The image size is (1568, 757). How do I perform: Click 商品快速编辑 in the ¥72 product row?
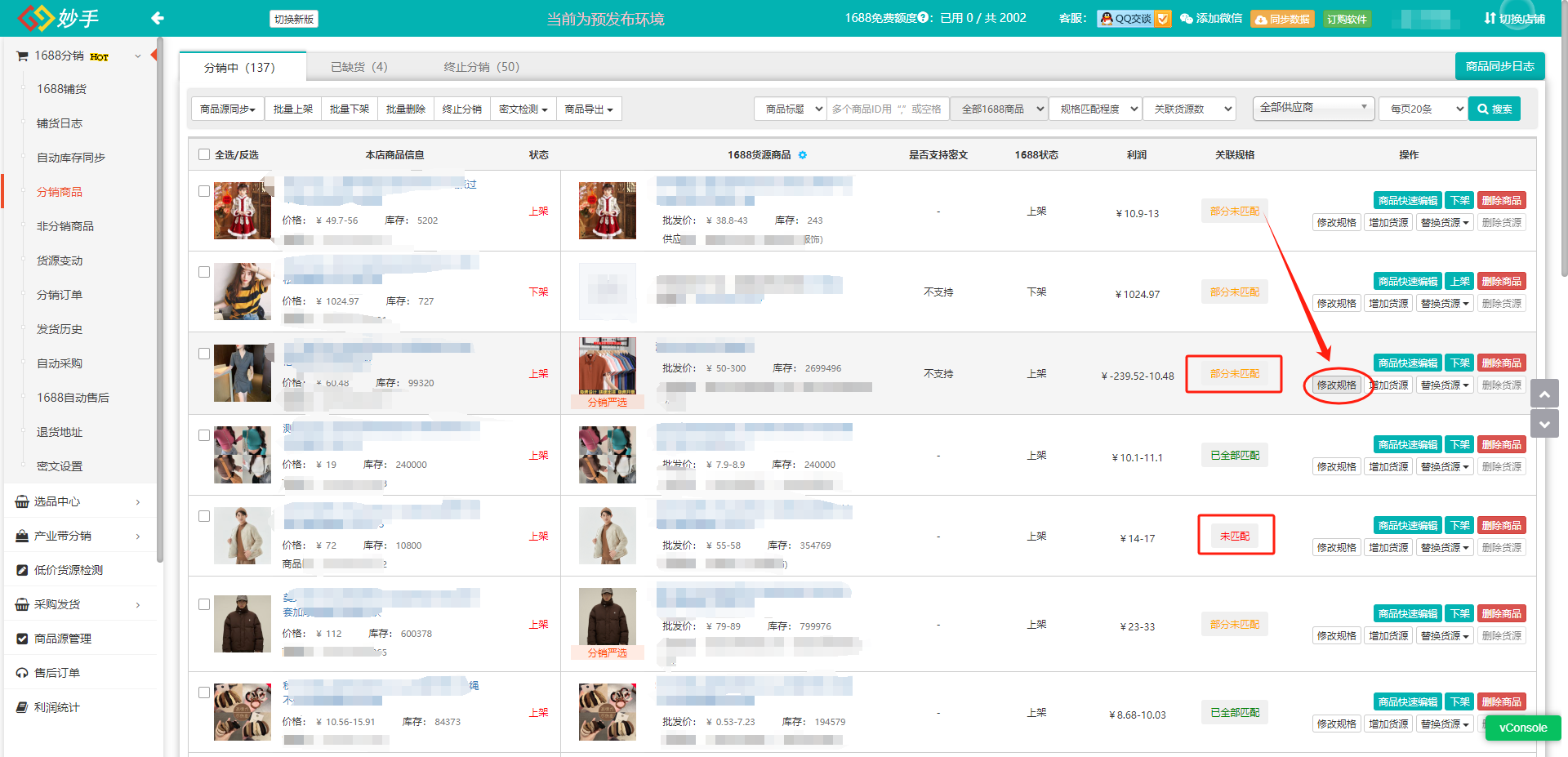pos(1408,525)
